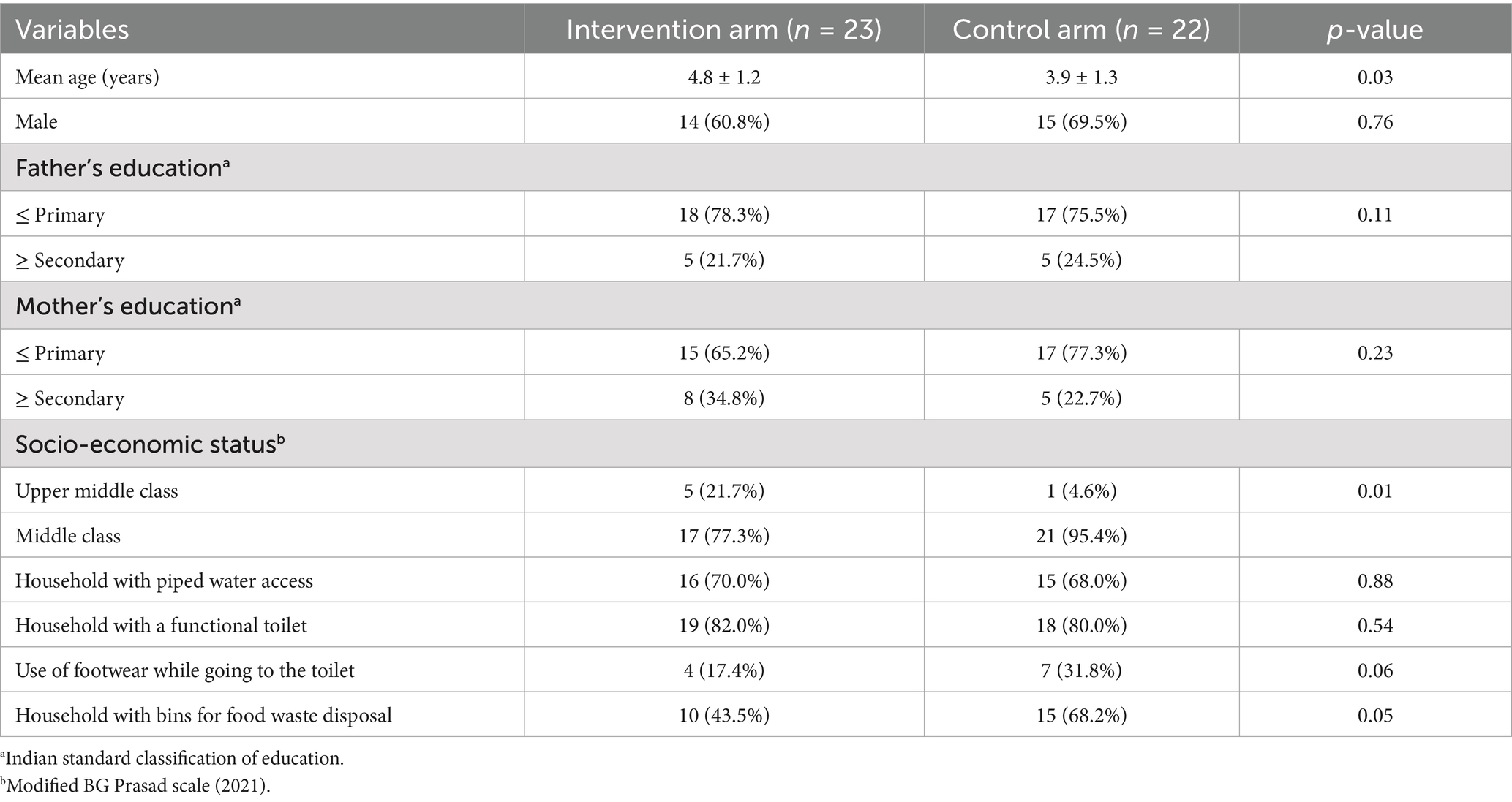
Task: Click the Modified BG Prasad scale footnote
Action: coord(135,786)
